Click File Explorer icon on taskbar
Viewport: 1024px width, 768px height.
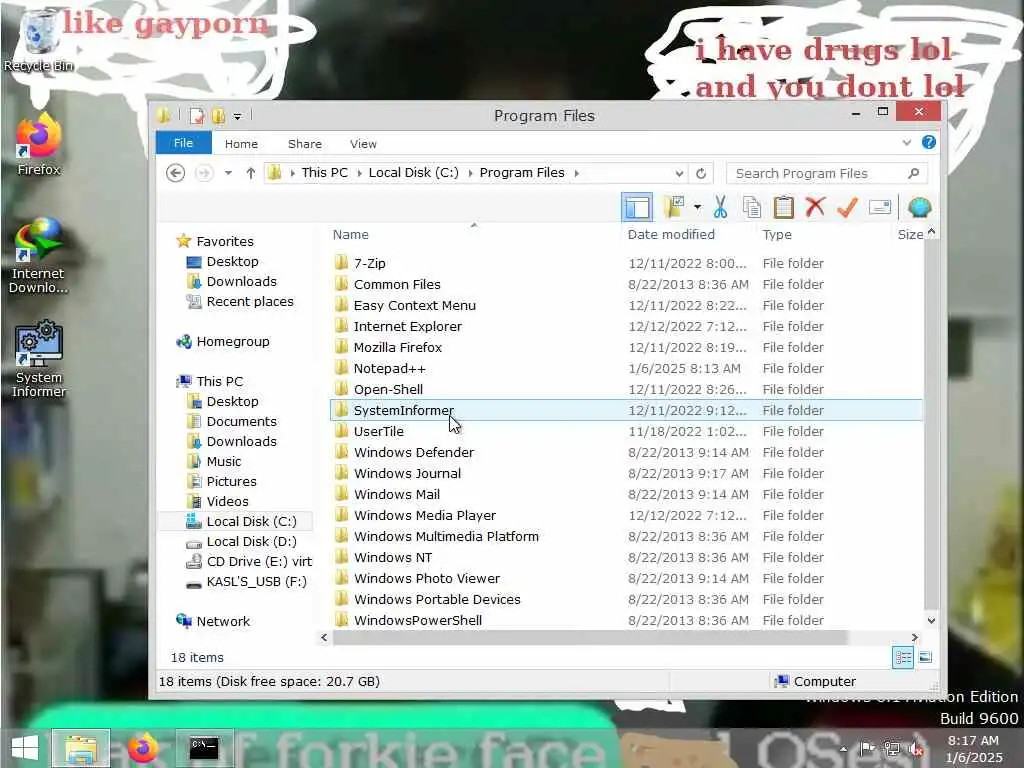point(81,748)
